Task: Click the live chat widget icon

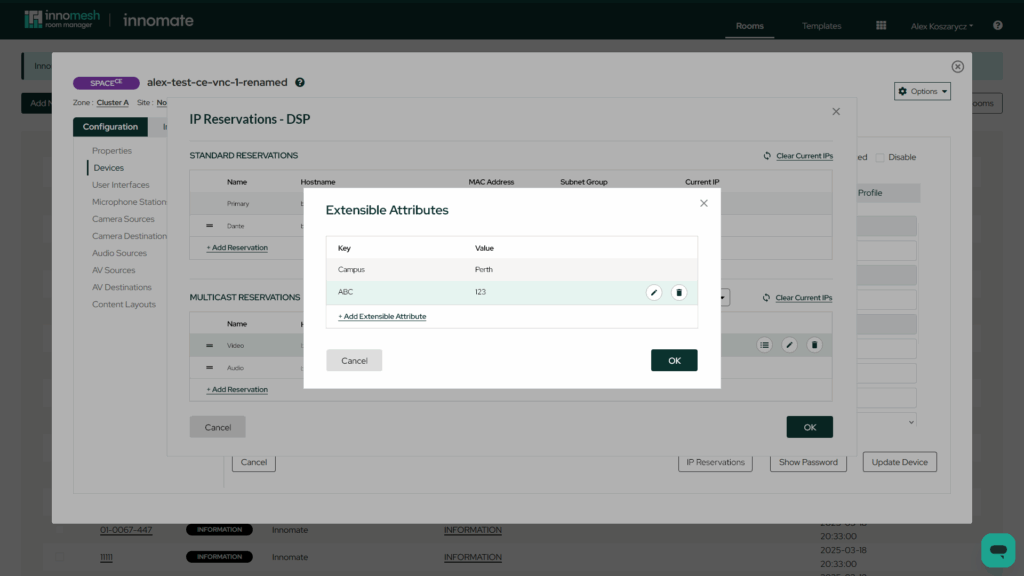Action: point(997,550)
